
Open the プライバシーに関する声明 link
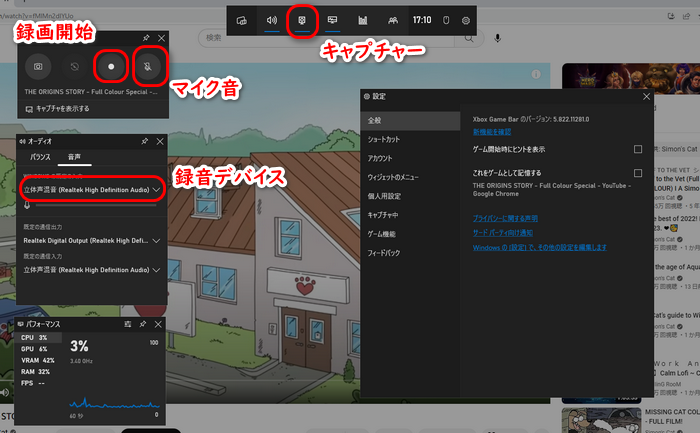[x=504, y=217]
